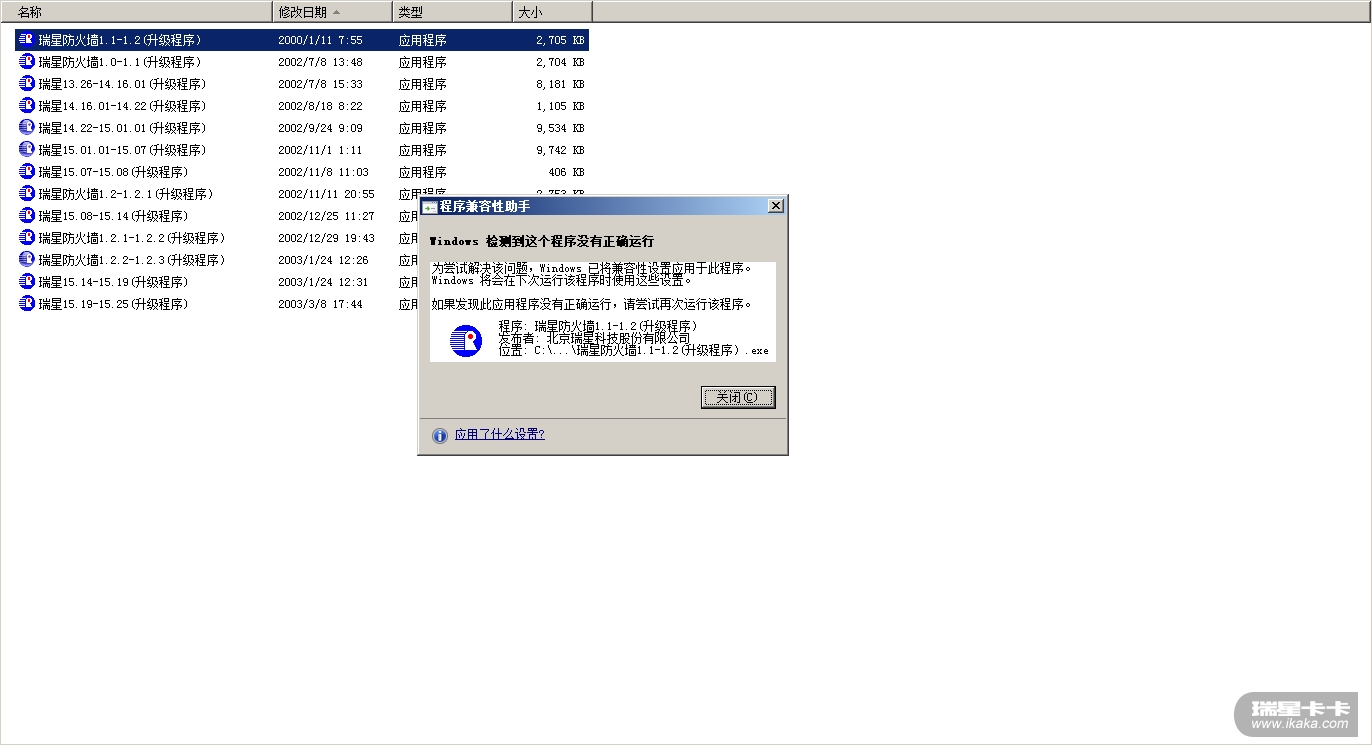Click the date 2000/1/11 7:55
The height and width of the screenshot is (745, 1372).
(x=320, y=41)
